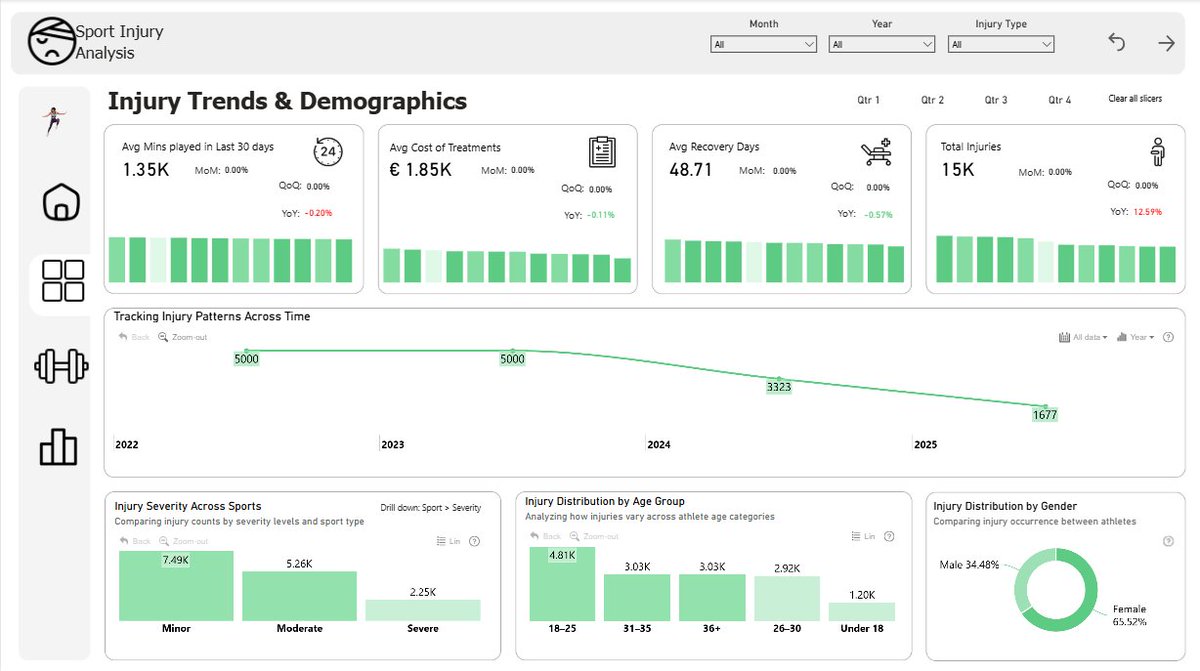Open the Home page from sidebar
The width and height of the screenshot is (1200, 671).
[61, 201]
